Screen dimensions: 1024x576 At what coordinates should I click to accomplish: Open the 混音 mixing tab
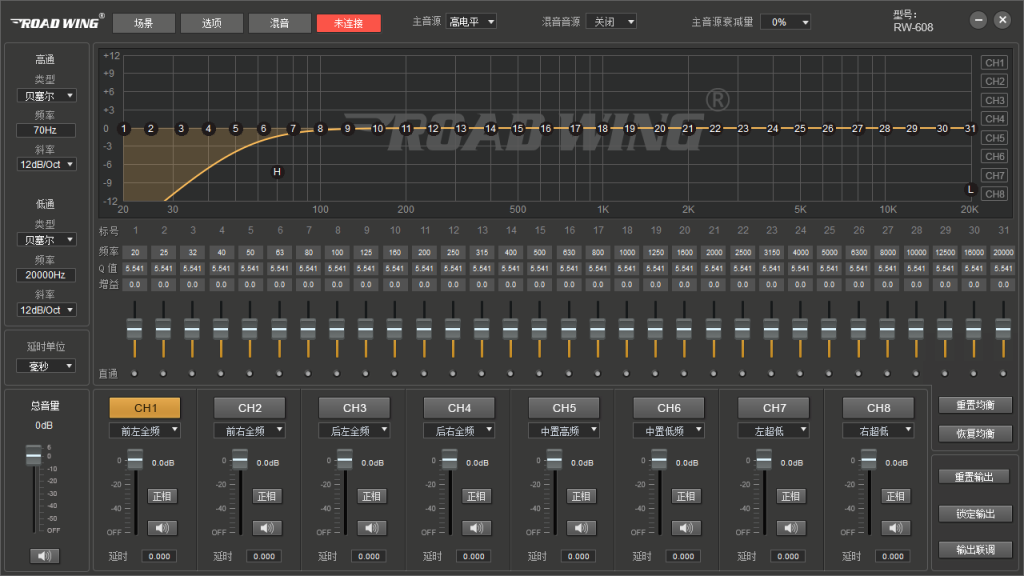[x=280, y=23]
